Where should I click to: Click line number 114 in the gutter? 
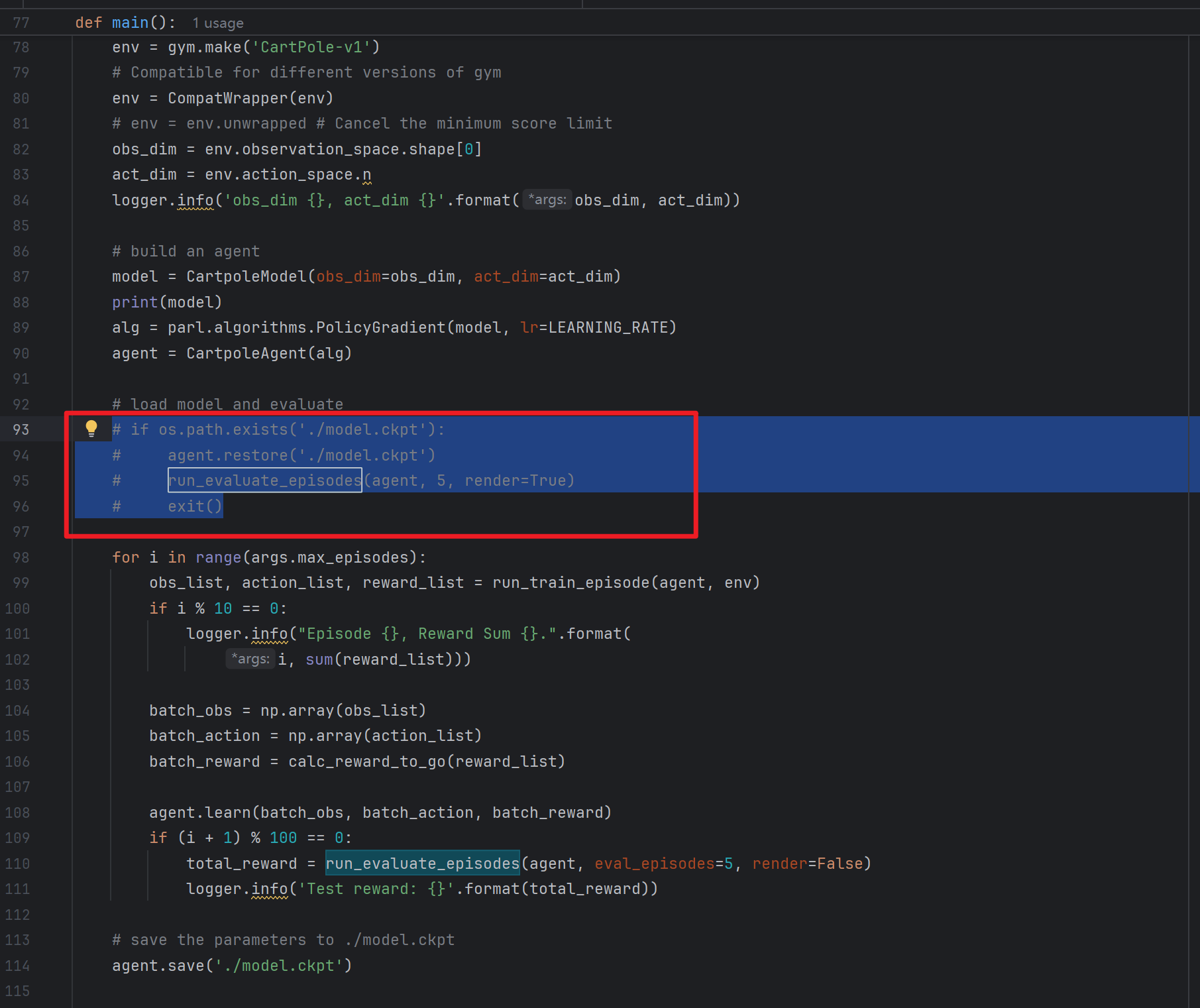click(x=17, y=966)
